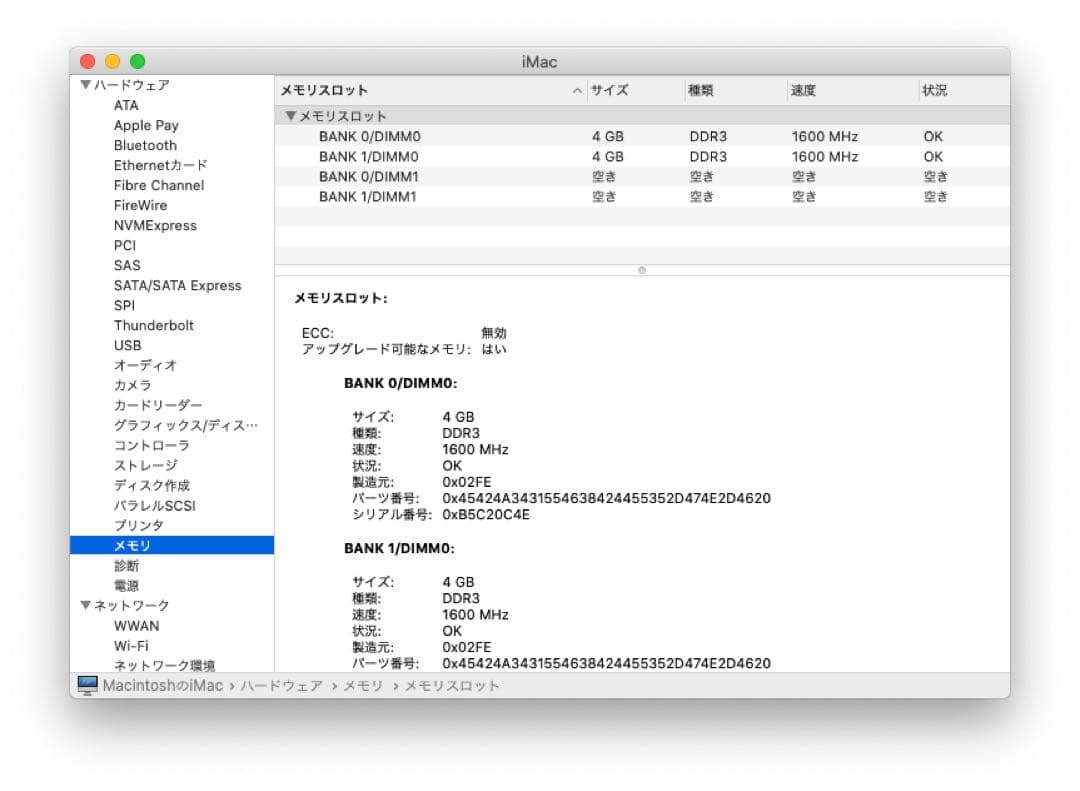The image size is (1080, 791).
Task: Click MacintoshのiMac in path bar
Action: coord(163,686)
